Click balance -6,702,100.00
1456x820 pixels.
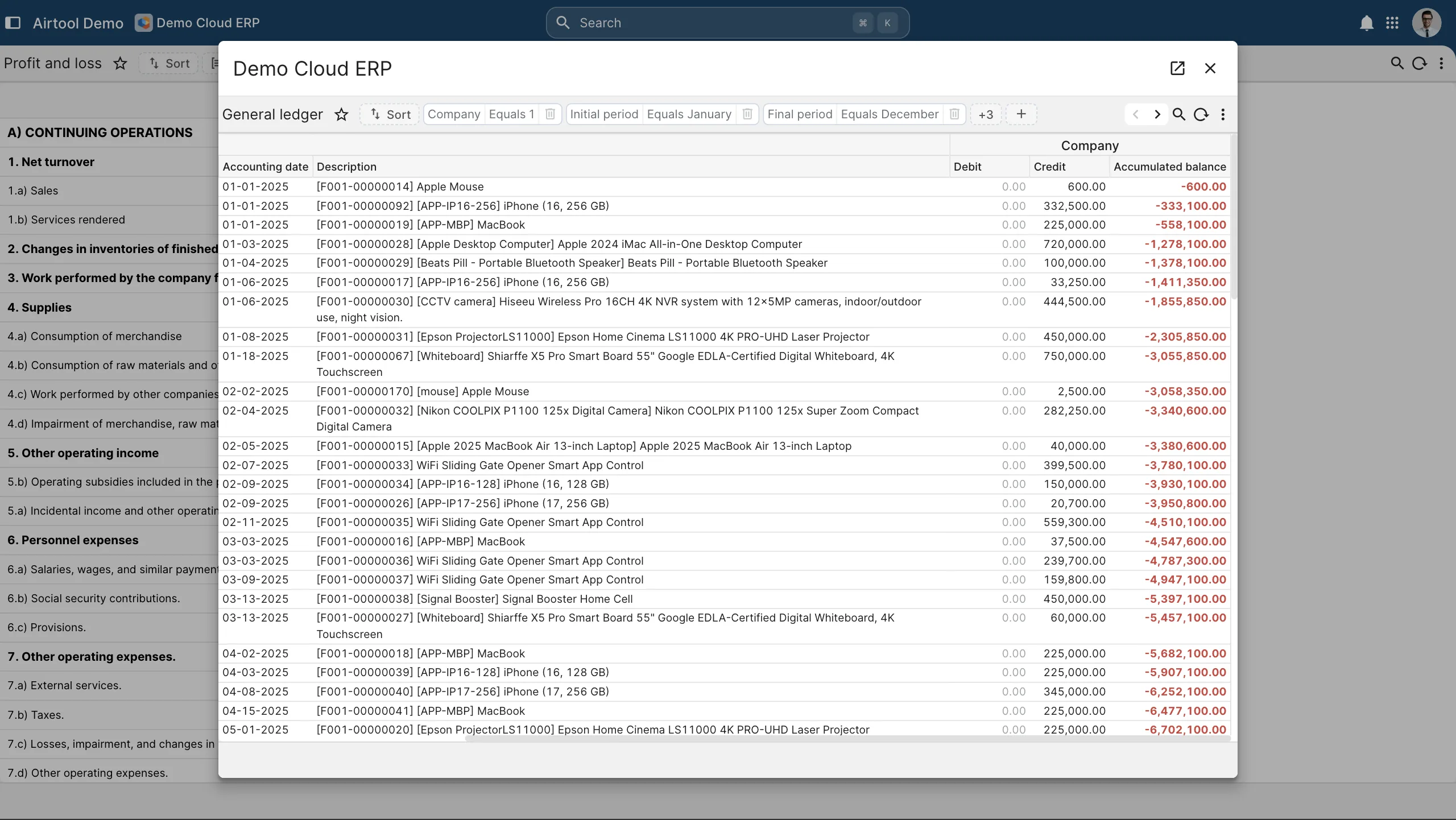coord(1185,730)
